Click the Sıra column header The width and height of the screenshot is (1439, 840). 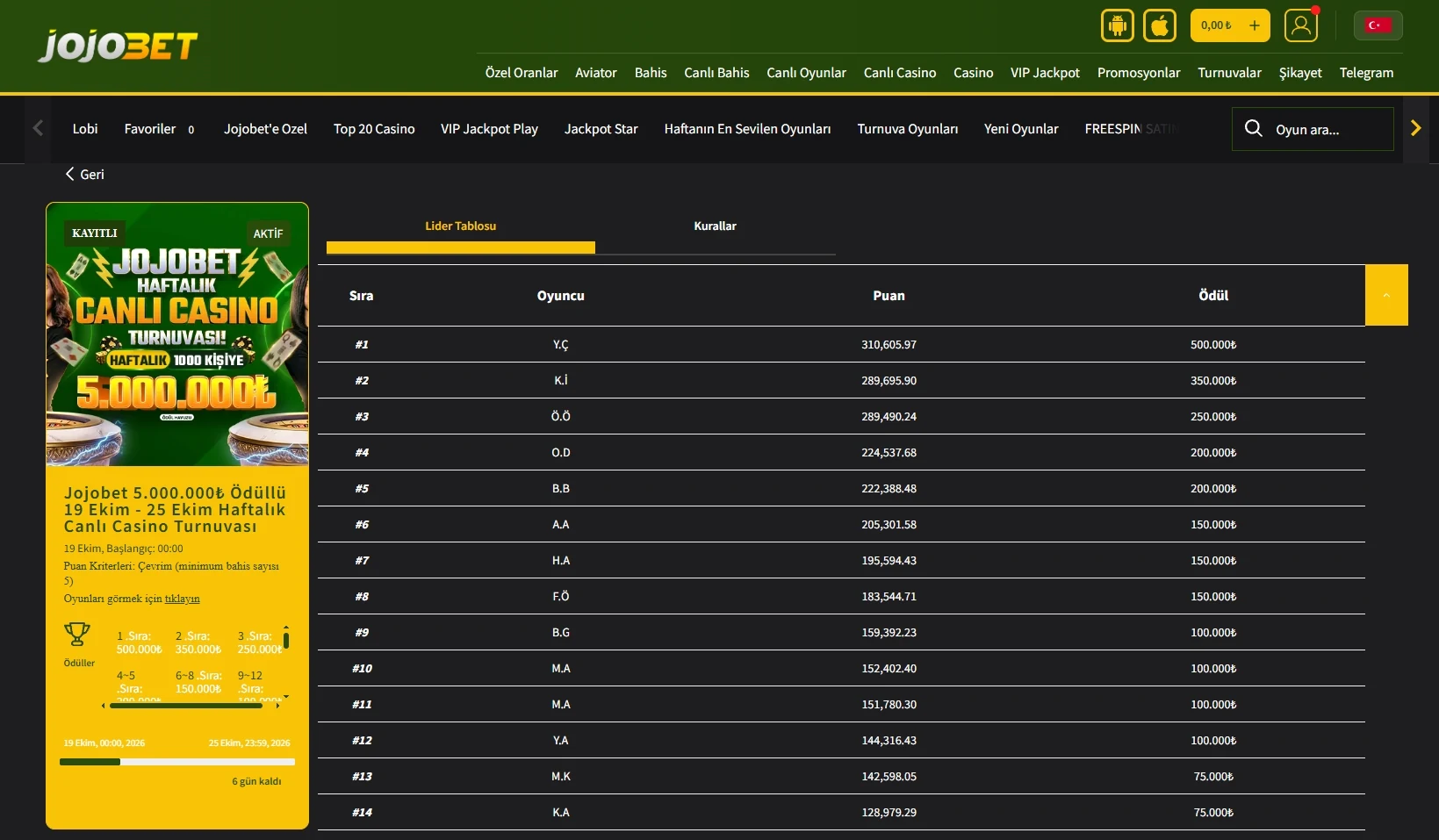click(361, 296)
